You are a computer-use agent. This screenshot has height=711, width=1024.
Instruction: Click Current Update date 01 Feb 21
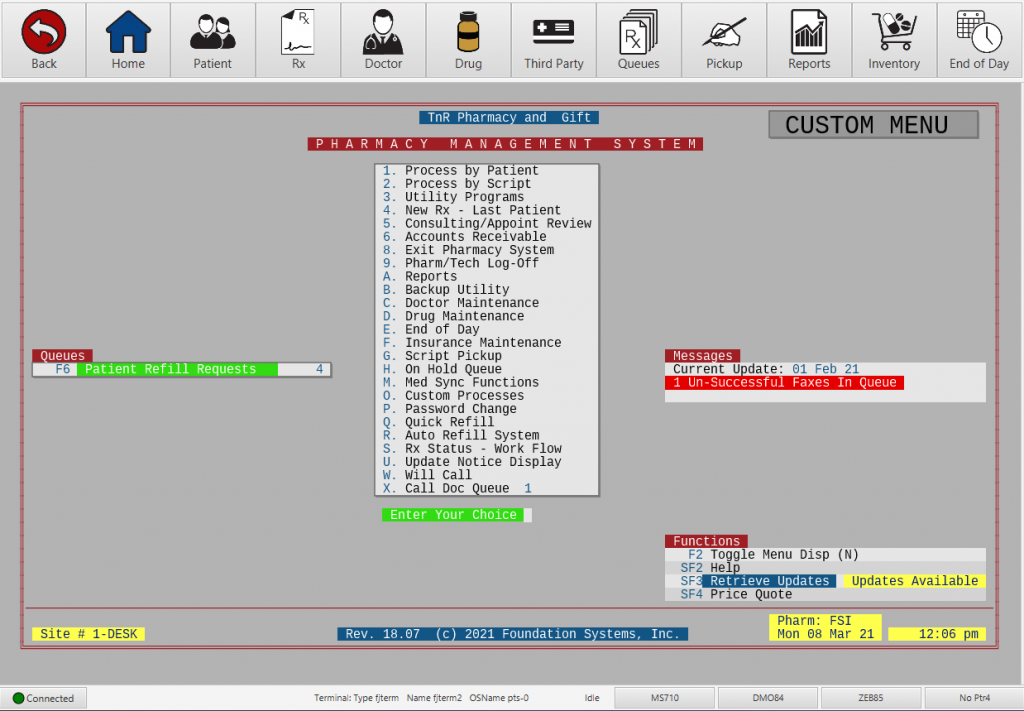click(x=825, y=369)
